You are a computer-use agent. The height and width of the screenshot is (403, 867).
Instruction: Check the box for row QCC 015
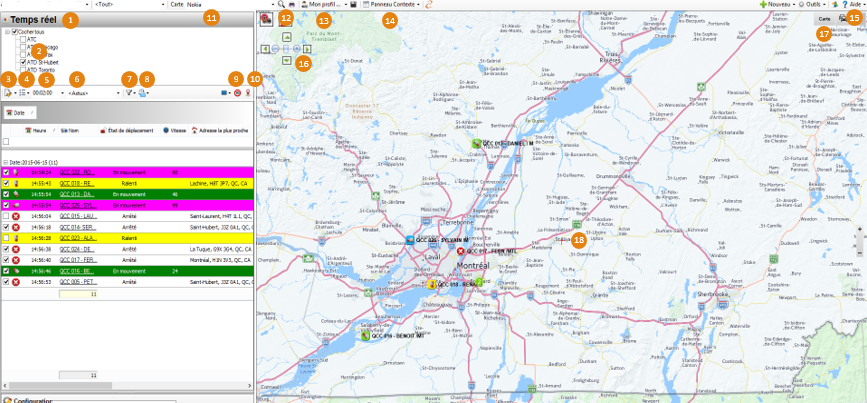click(x=6, y=215)
